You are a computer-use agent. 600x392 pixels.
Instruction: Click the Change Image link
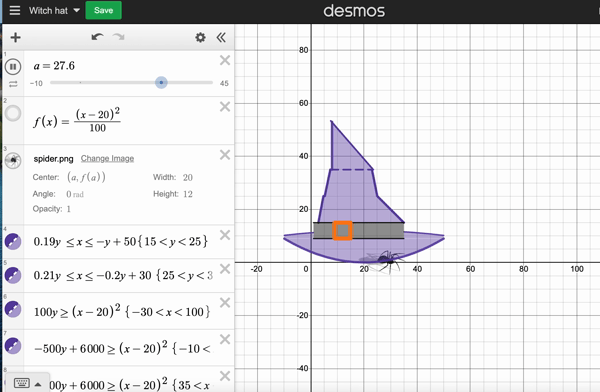click(107, 158)
